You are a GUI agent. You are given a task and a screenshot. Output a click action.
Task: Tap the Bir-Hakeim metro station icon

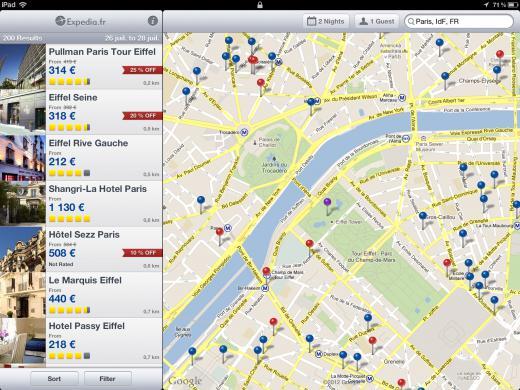(265, 288)
